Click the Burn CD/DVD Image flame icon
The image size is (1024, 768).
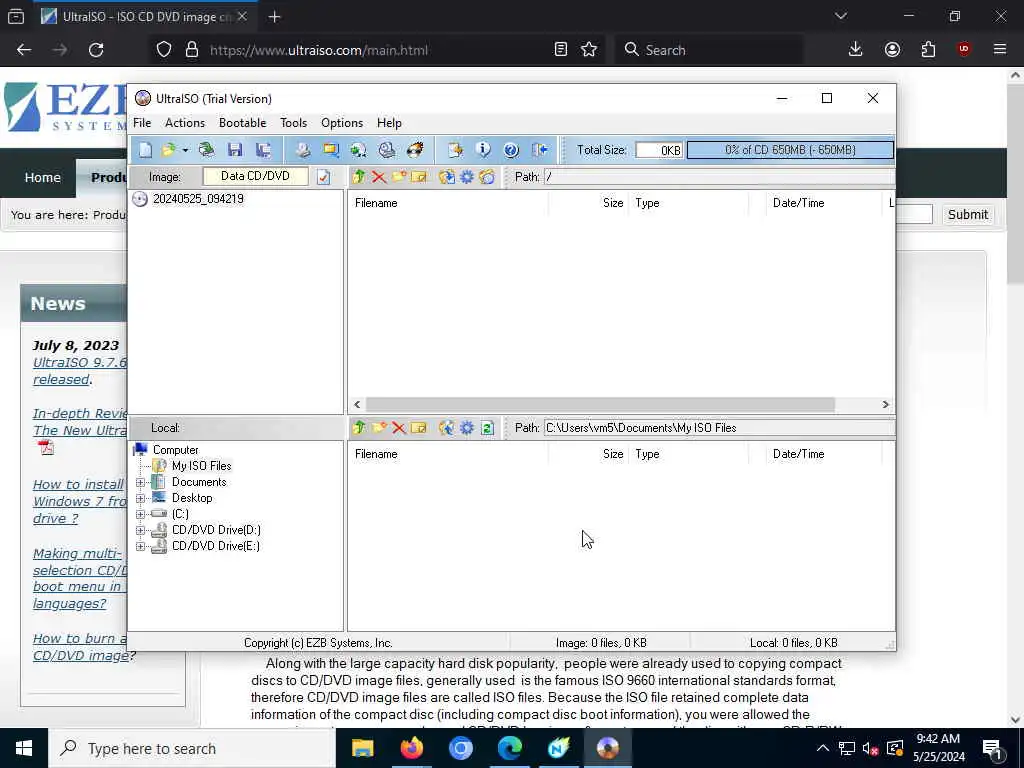(415, 150)
